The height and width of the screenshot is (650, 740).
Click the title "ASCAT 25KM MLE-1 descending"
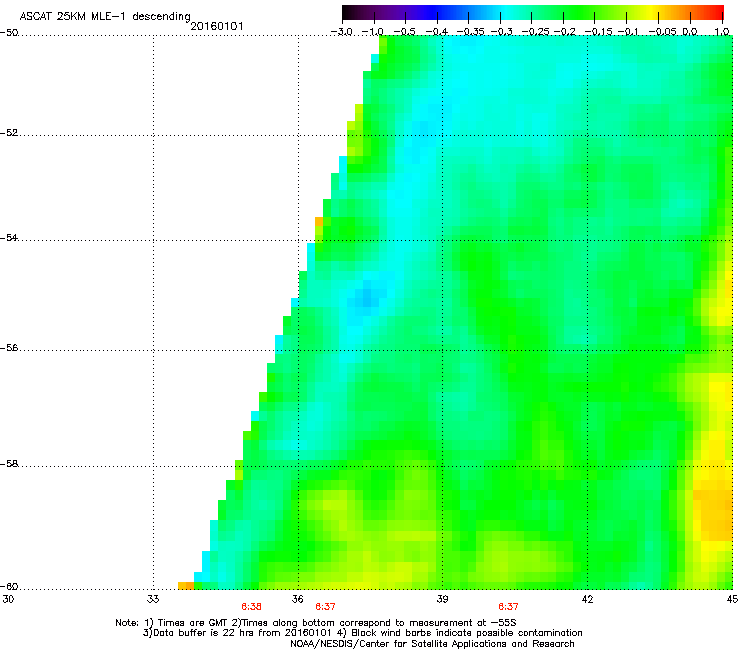[x=105, y=16]
